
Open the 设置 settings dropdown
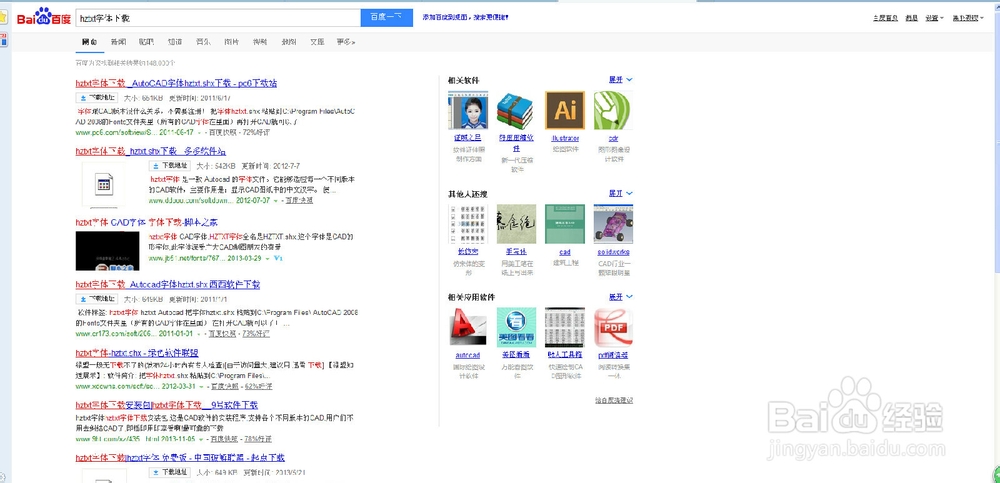click(x=934, y=18)
